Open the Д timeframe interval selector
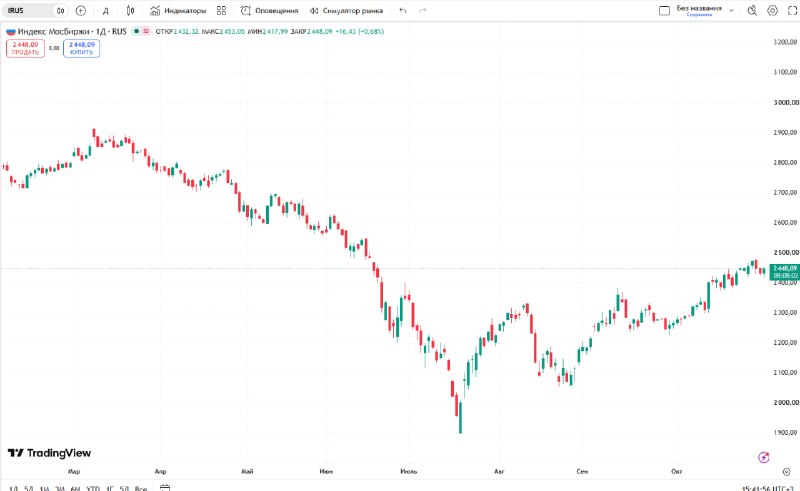The height and width of the screenshot is (491, 800). tap(106, 11)
